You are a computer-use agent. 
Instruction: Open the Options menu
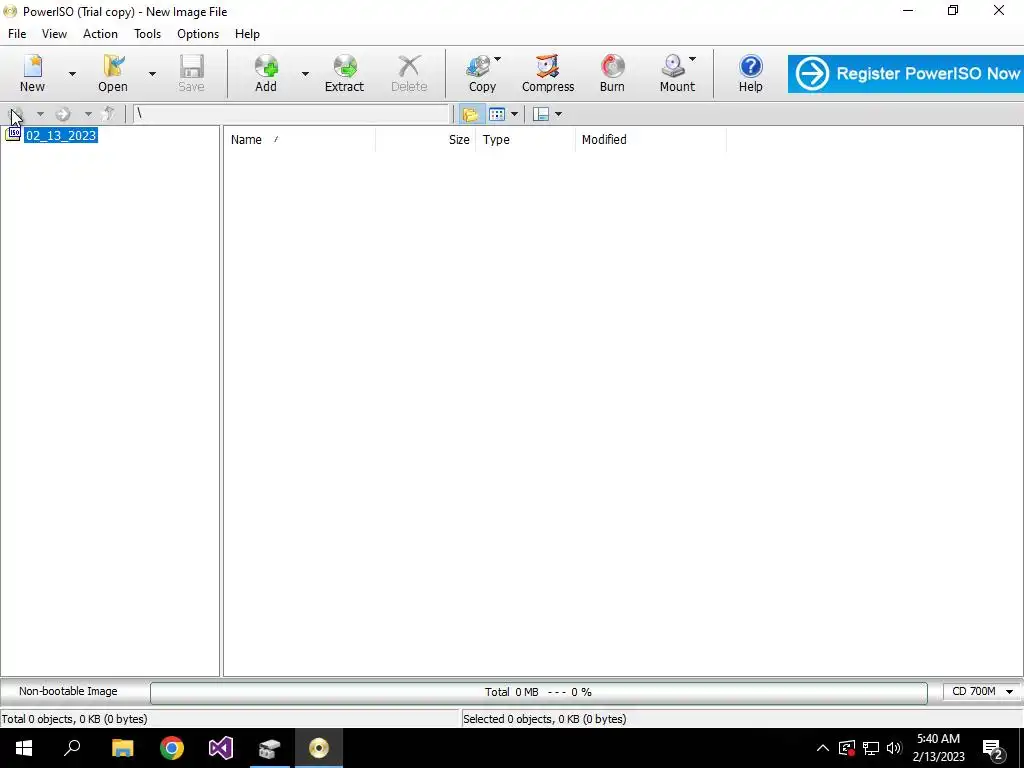[198, 34]
